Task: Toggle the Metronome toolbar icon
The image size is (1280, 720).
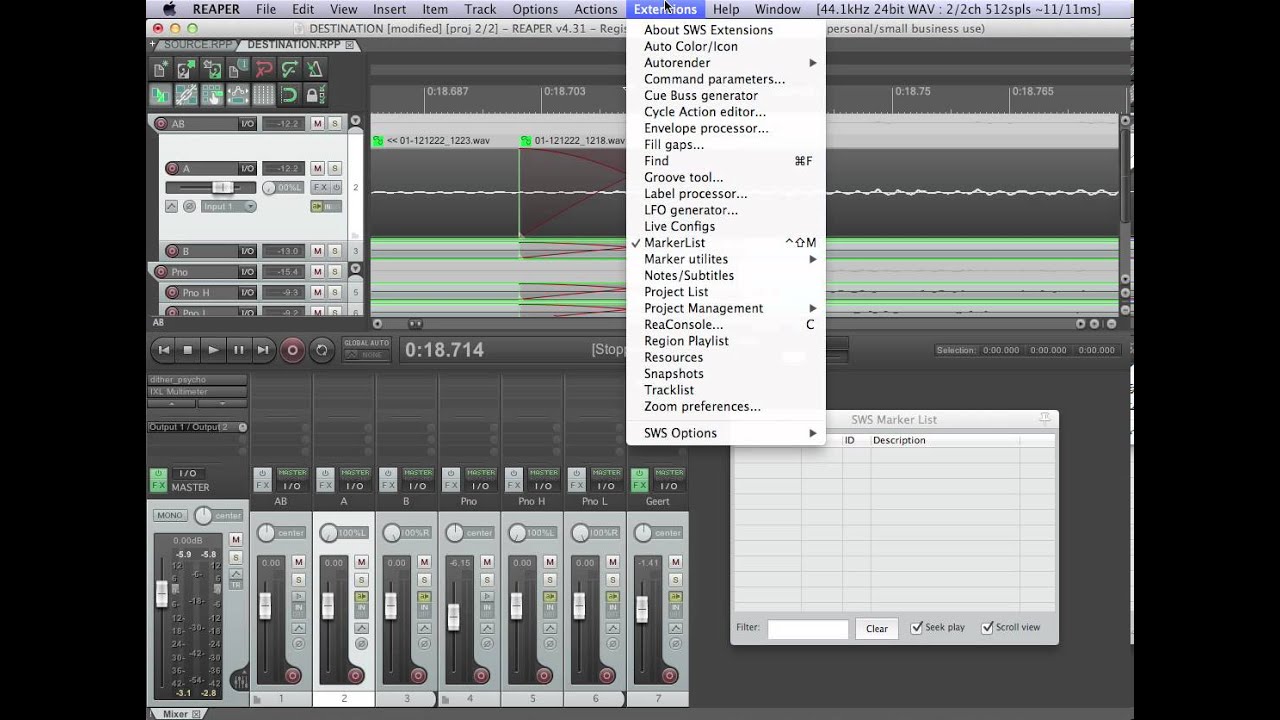Action: [x=314, y=69]
